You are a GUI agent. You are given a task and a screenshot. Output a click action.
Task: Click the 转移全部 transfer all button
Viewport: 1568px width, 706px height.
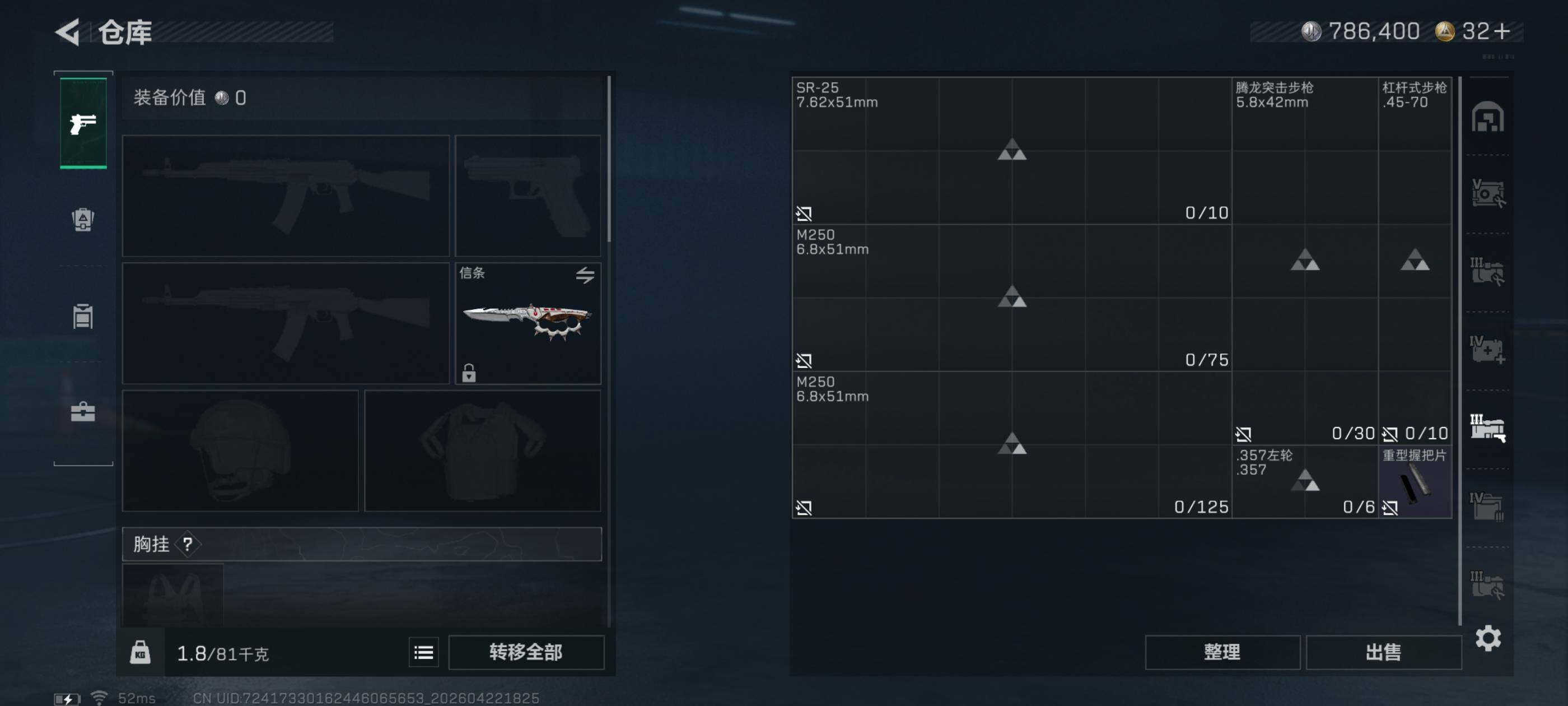[526, 652]
